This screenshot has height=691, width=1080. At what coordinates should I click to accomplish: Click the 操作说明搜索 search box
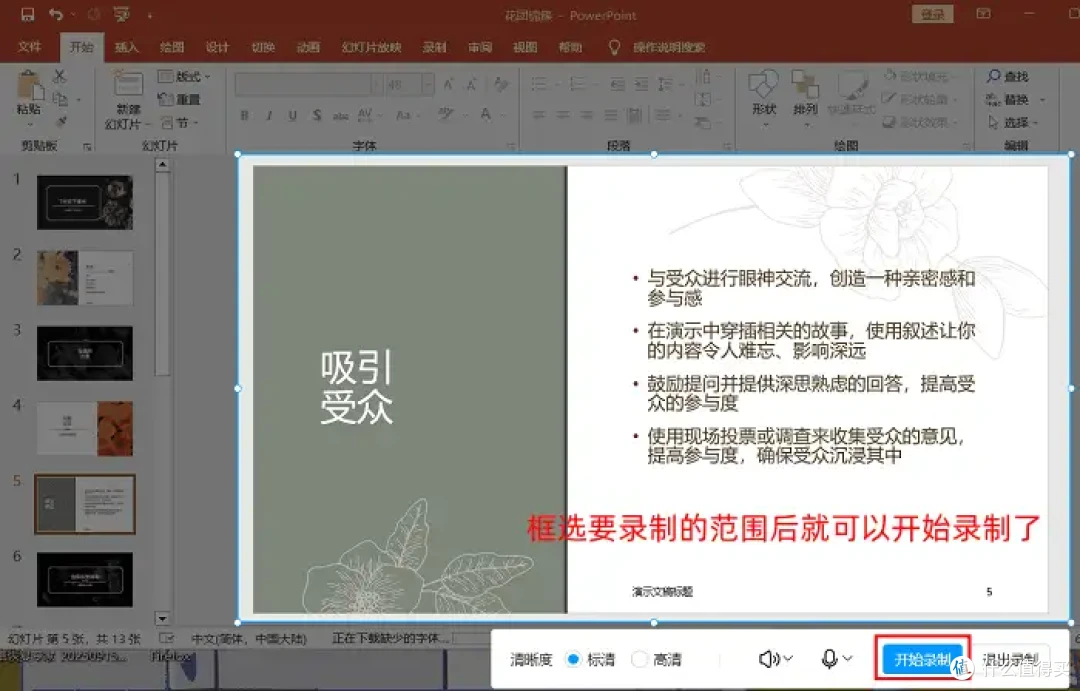[669, 48]
